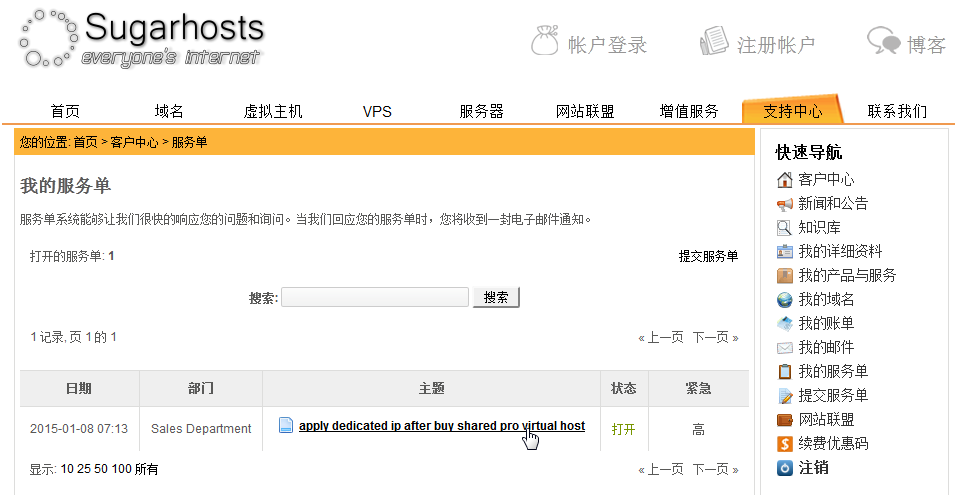Click the money bag icon beside 帐户登录
955x495 pixels.
[544, 41]
